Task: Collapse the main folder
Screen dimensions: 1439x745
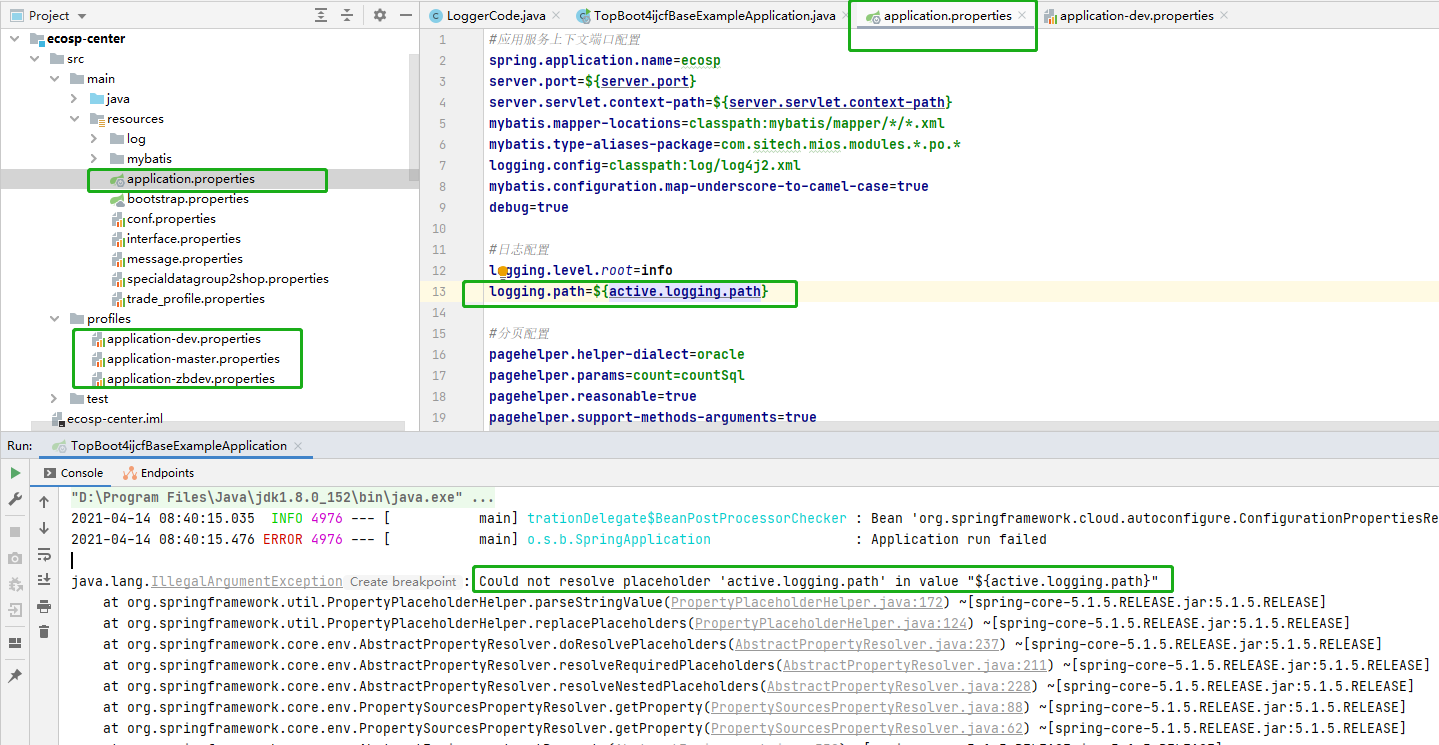Action: (55, 79)
